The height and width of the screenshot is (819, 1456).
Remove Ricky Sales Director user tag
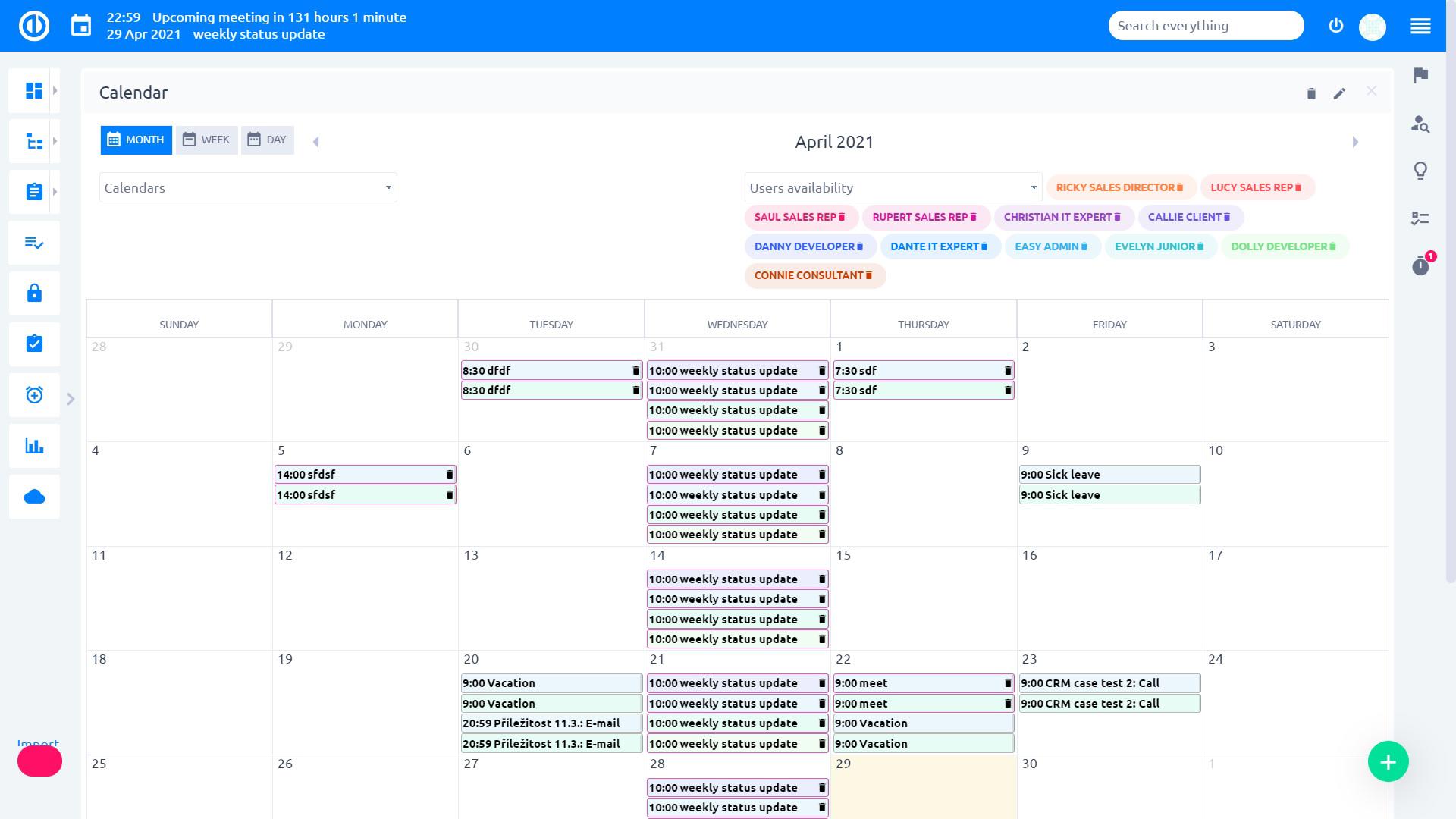tap(1180, 187)
